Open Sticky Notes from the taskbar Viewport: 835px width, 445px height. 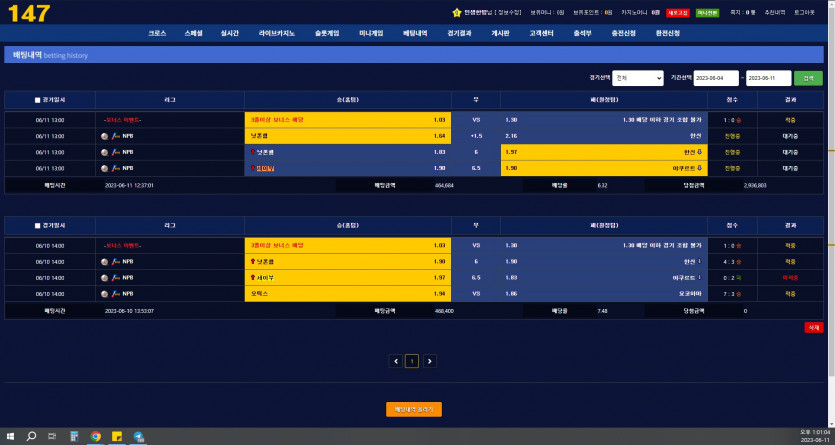click(117, 437)
